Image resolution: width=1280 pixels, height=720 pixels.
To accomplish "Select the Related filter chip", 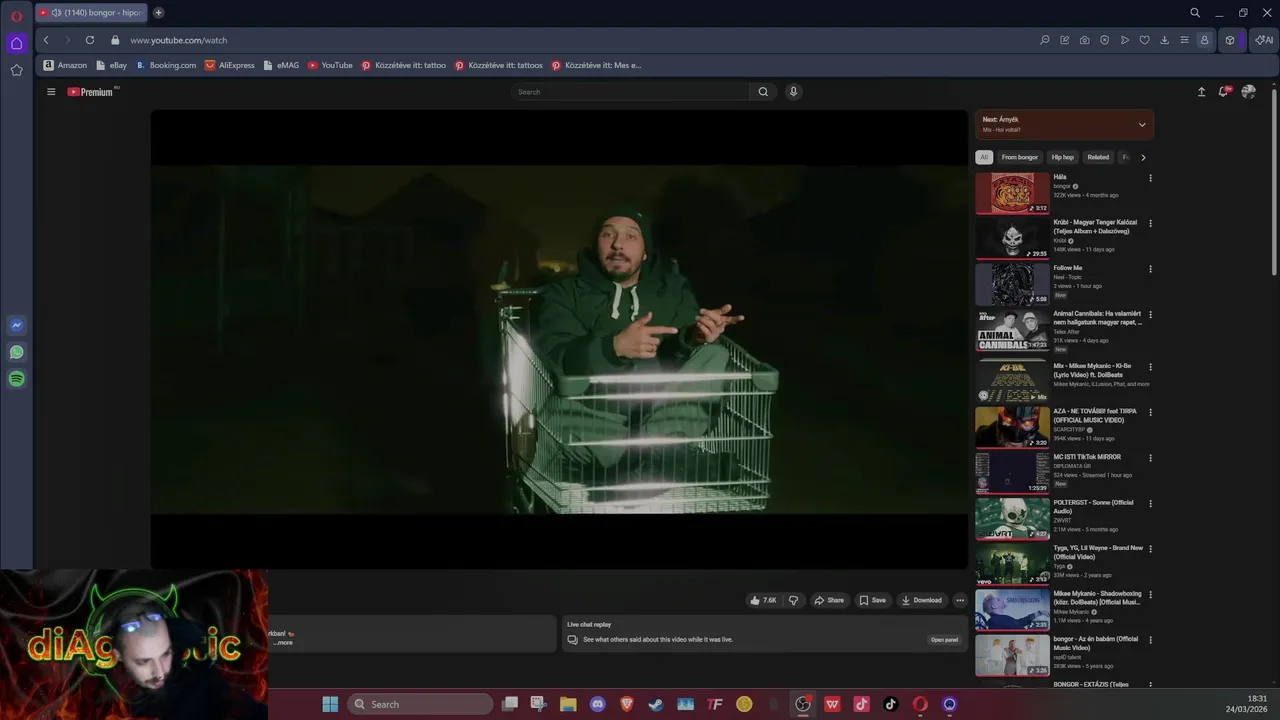I will click(1098, 157).
